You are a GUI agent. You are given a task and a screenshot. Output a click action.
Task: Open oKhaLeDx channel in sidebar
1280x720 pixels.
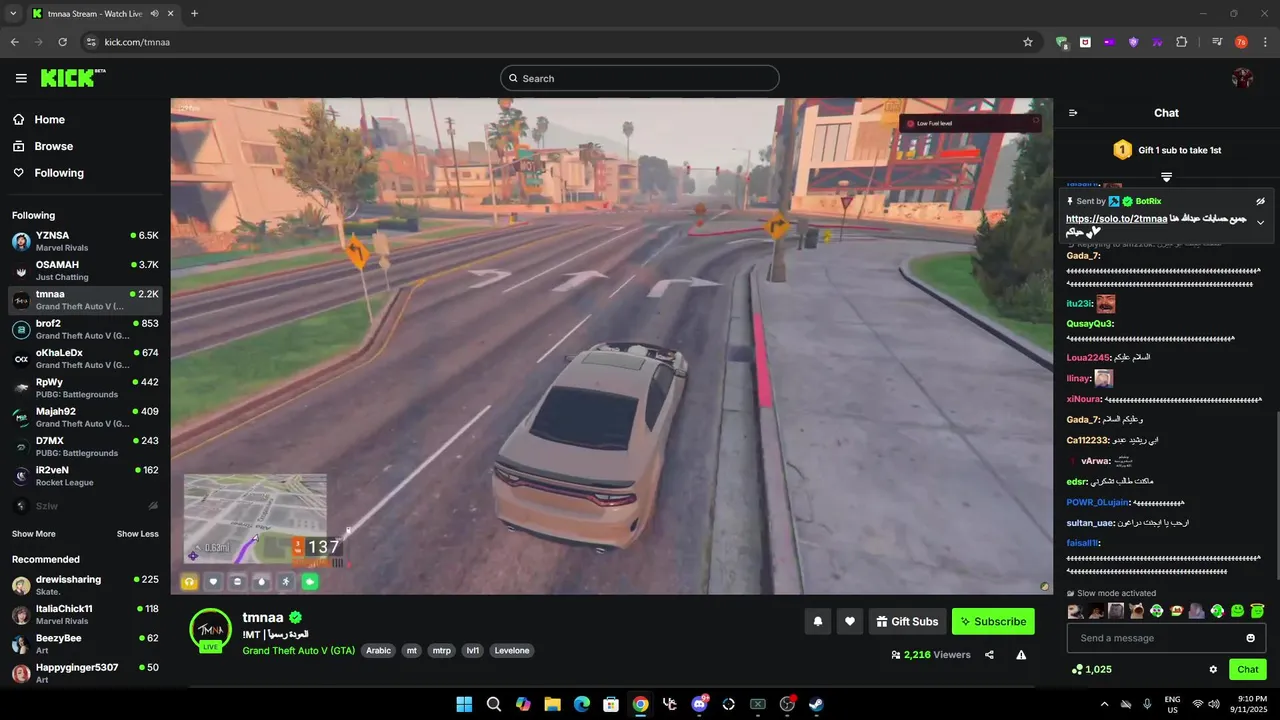pos(85,358)
